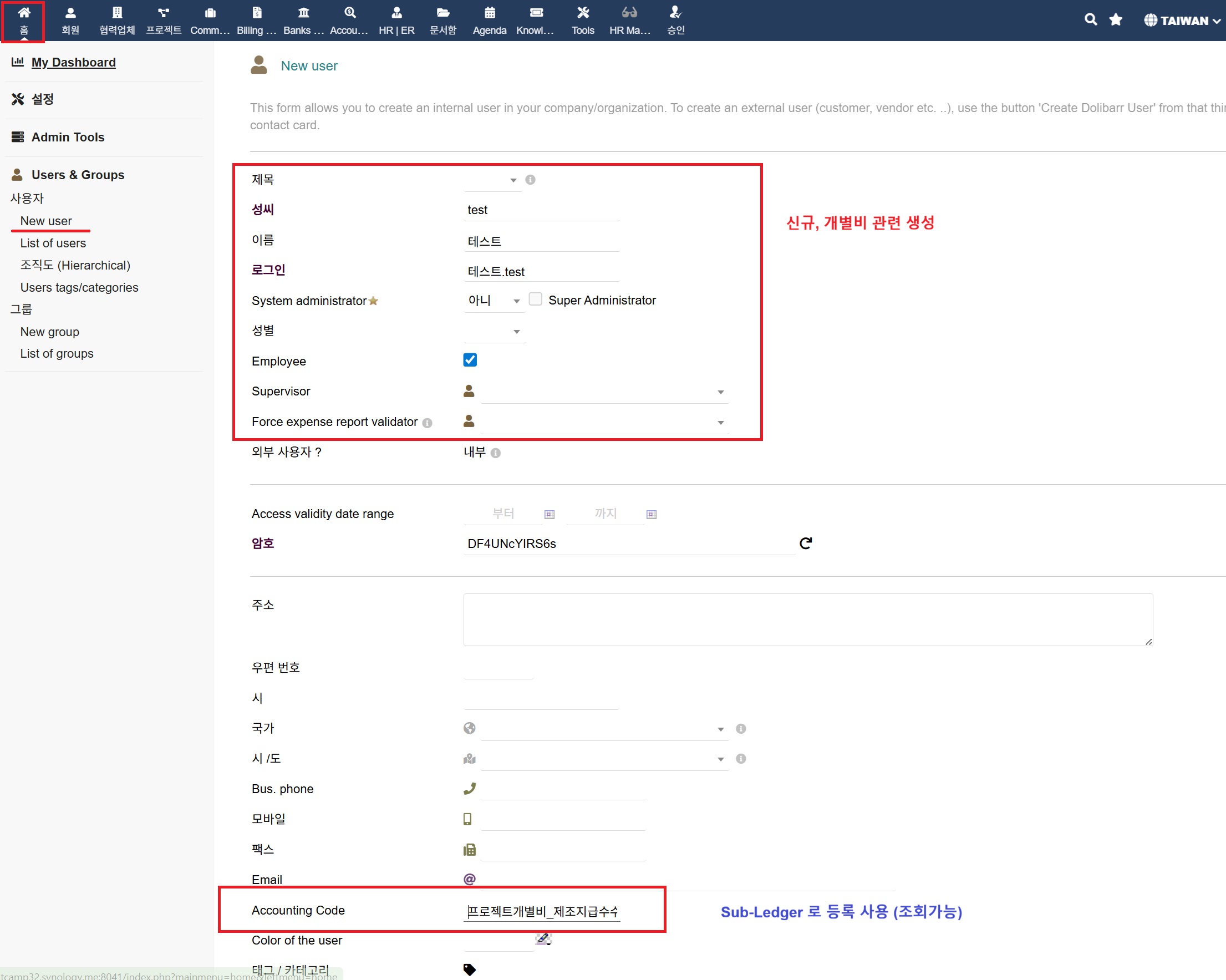Go to List of users

tap(53, 243)
